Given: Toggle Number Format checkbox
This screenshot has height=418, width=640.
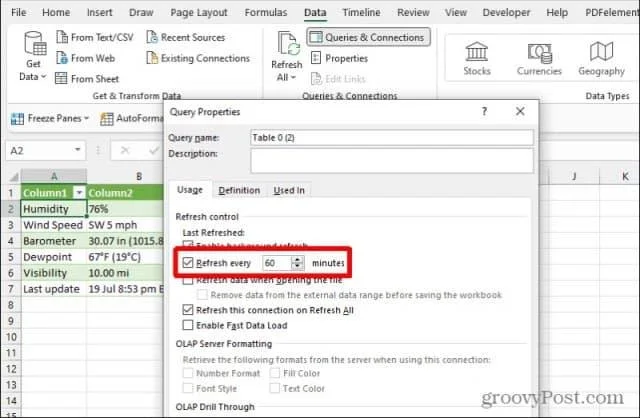Looking at the screenshot, I should (x=188, y=373).
